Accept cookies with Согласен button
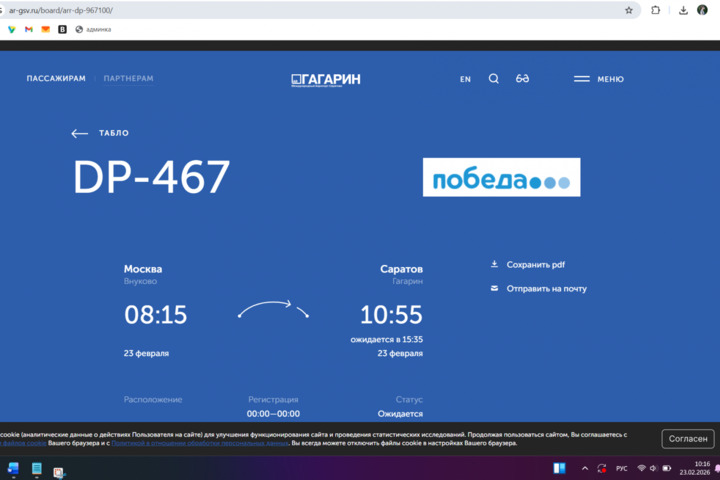Image resolution: width=720 pixels, height=480 pixels. coord(688,439)
